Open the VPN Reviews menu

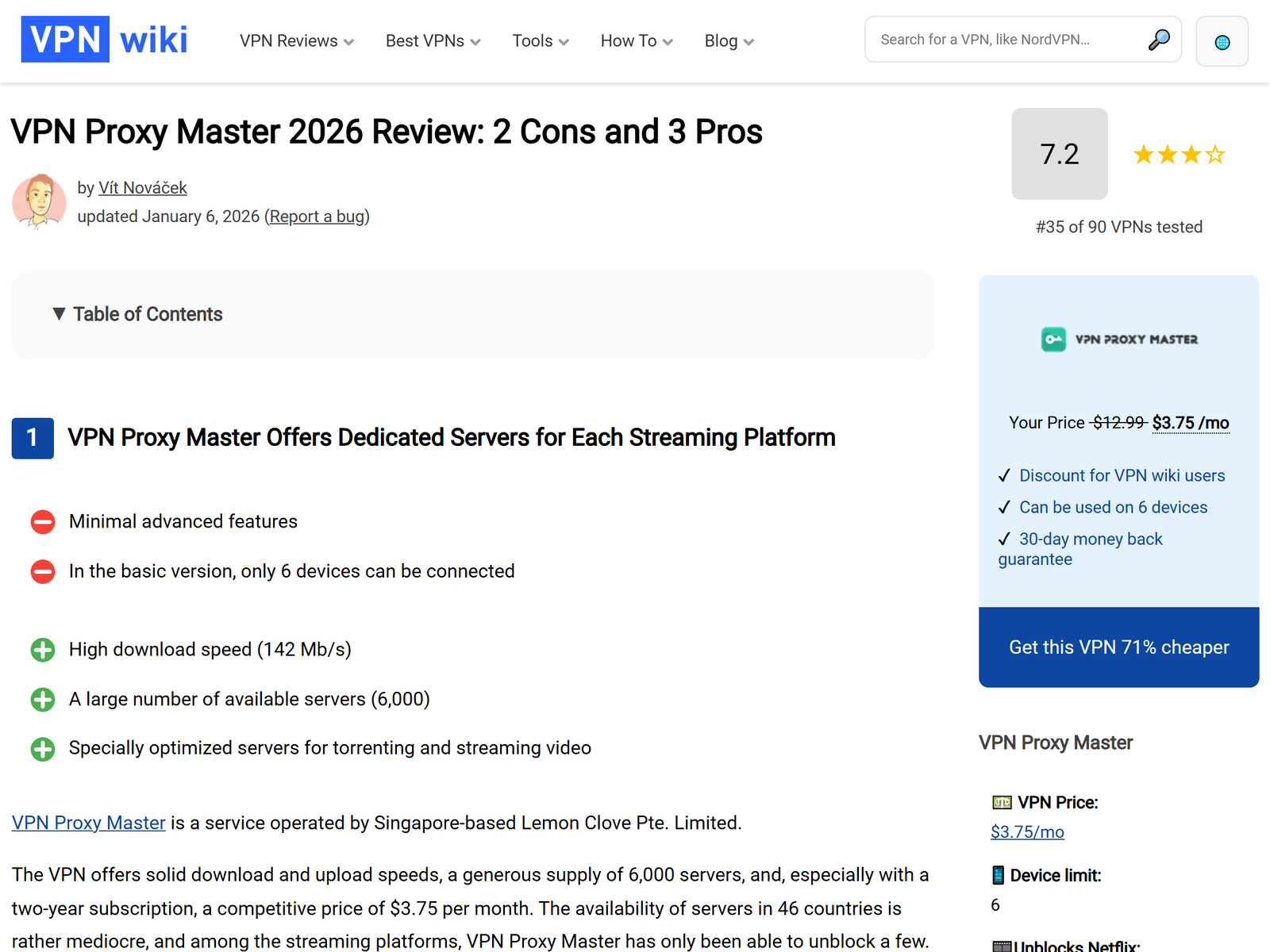click(x=297, y=40)
